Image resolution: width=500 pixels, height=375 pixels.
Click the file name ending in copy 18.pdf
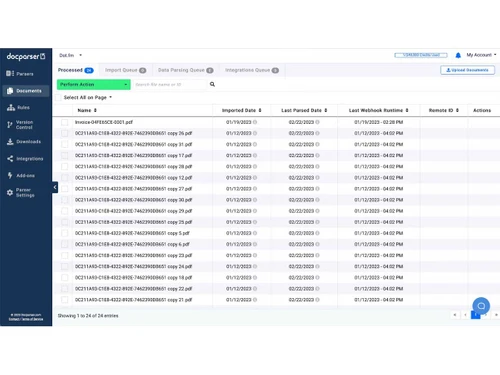[x=133, y=278]
